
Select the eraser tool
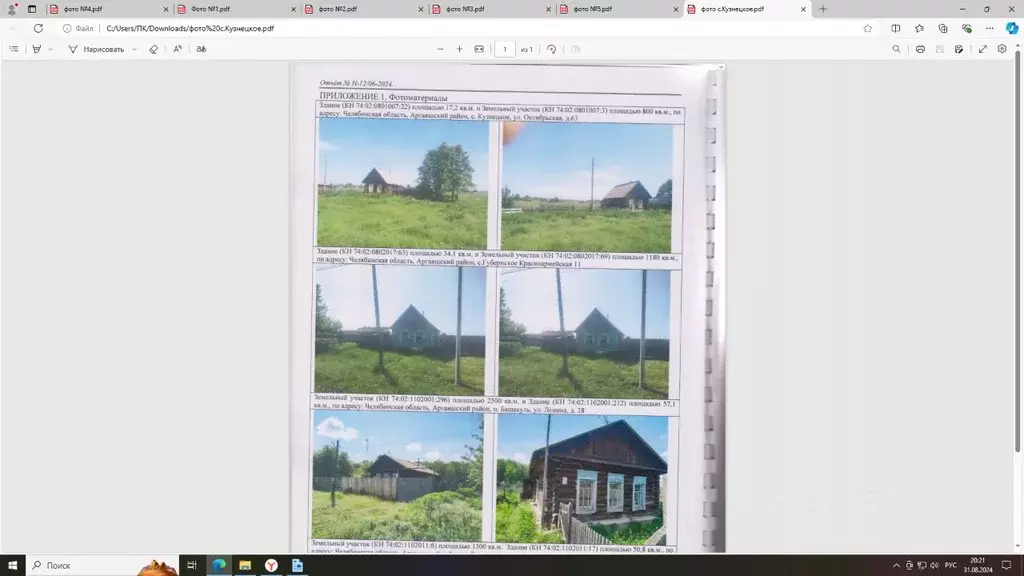click(153, 49)
